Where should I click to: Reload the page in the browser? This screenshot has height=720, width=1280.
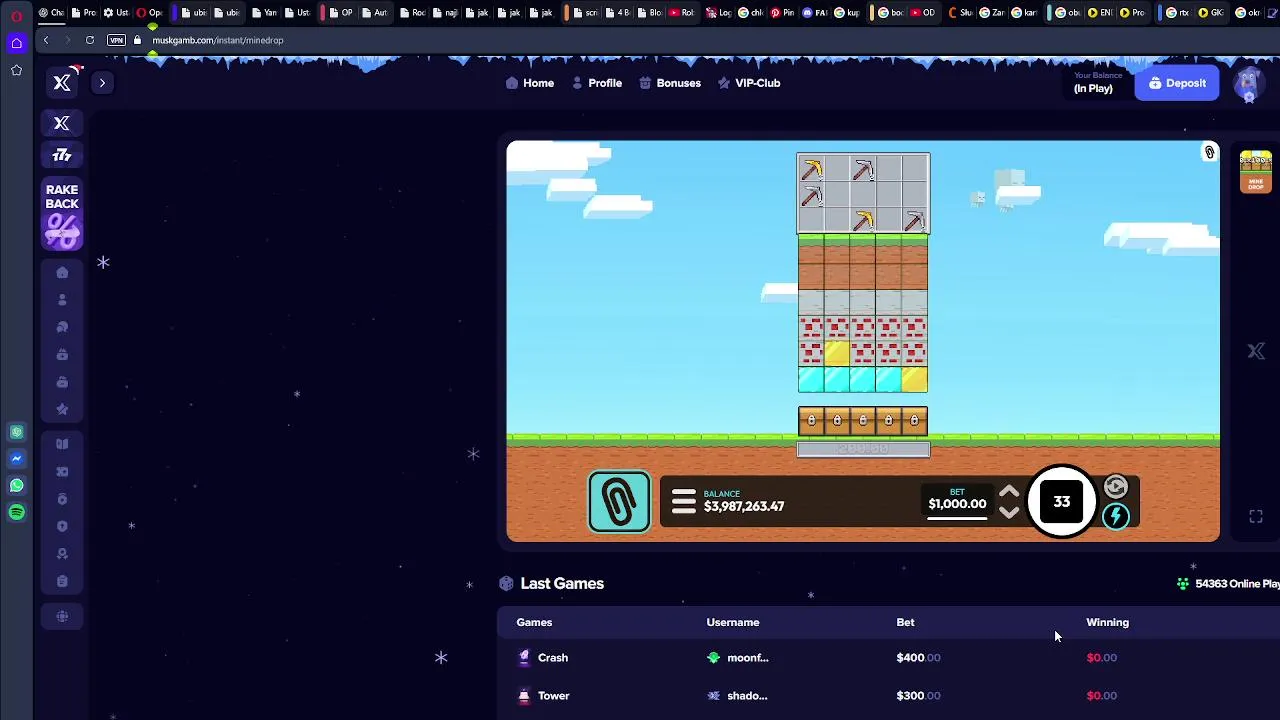90,40
